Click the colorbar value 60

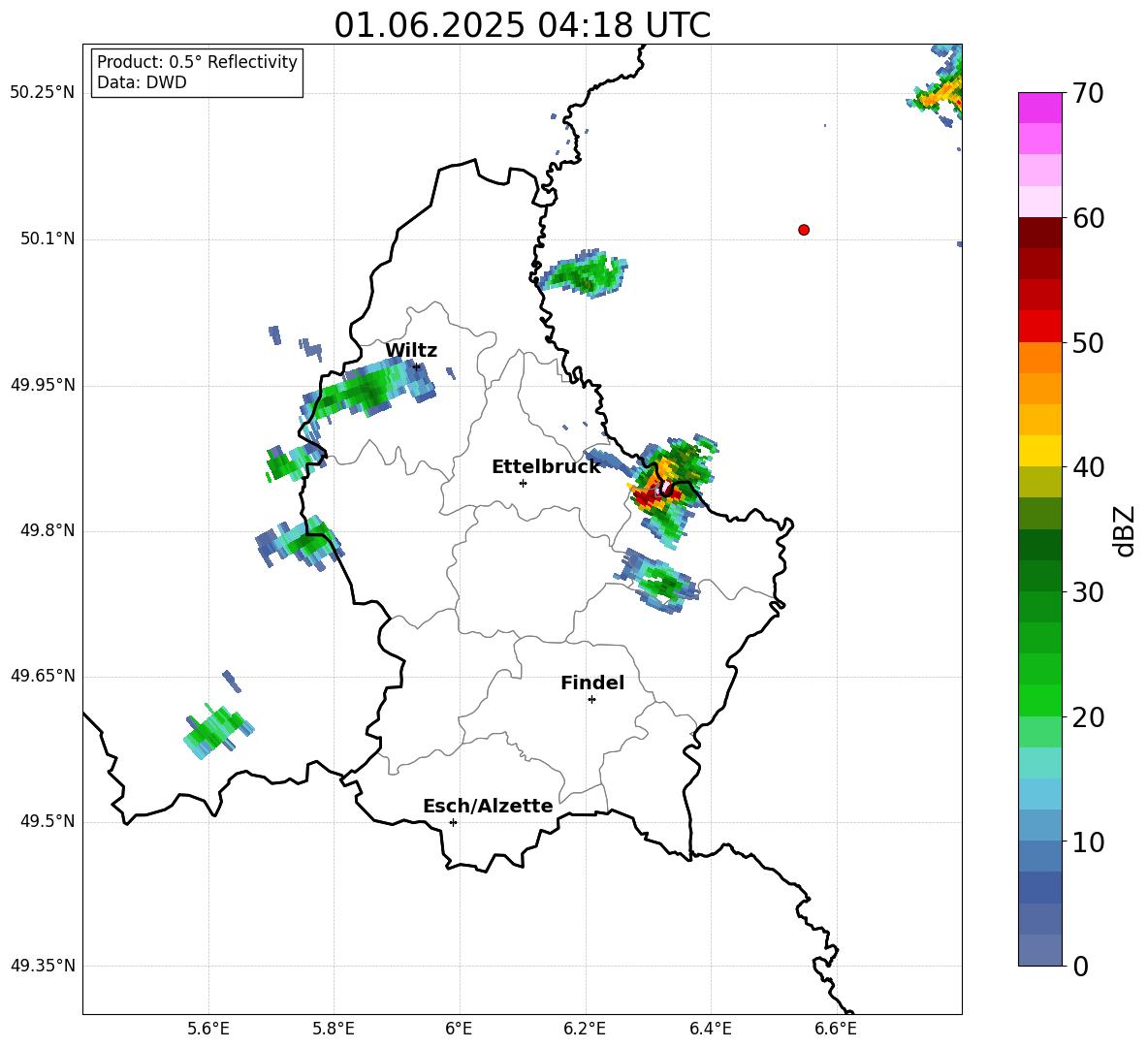point(1088,218)
